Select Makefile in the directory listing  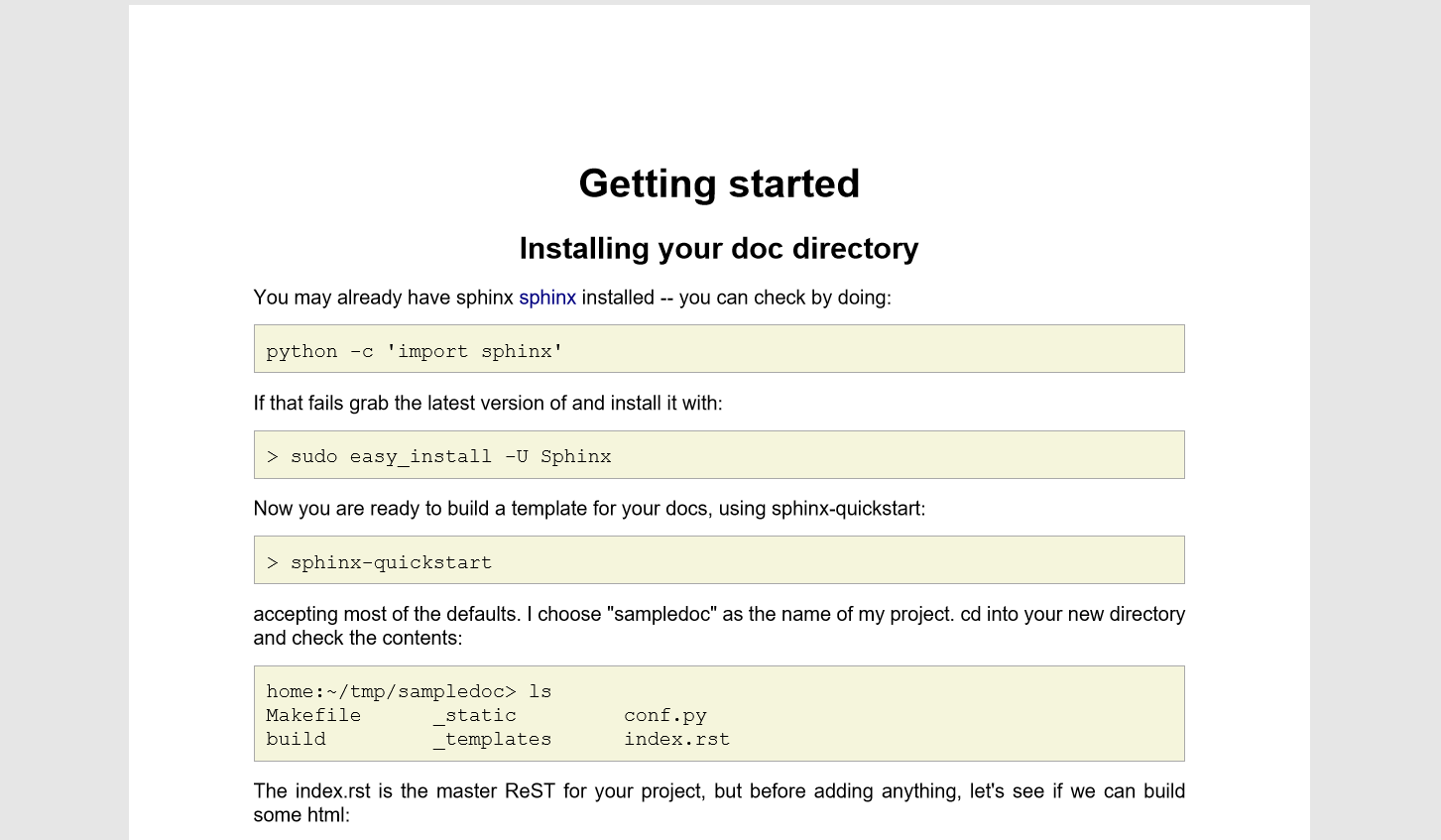[x=313, y=715]
